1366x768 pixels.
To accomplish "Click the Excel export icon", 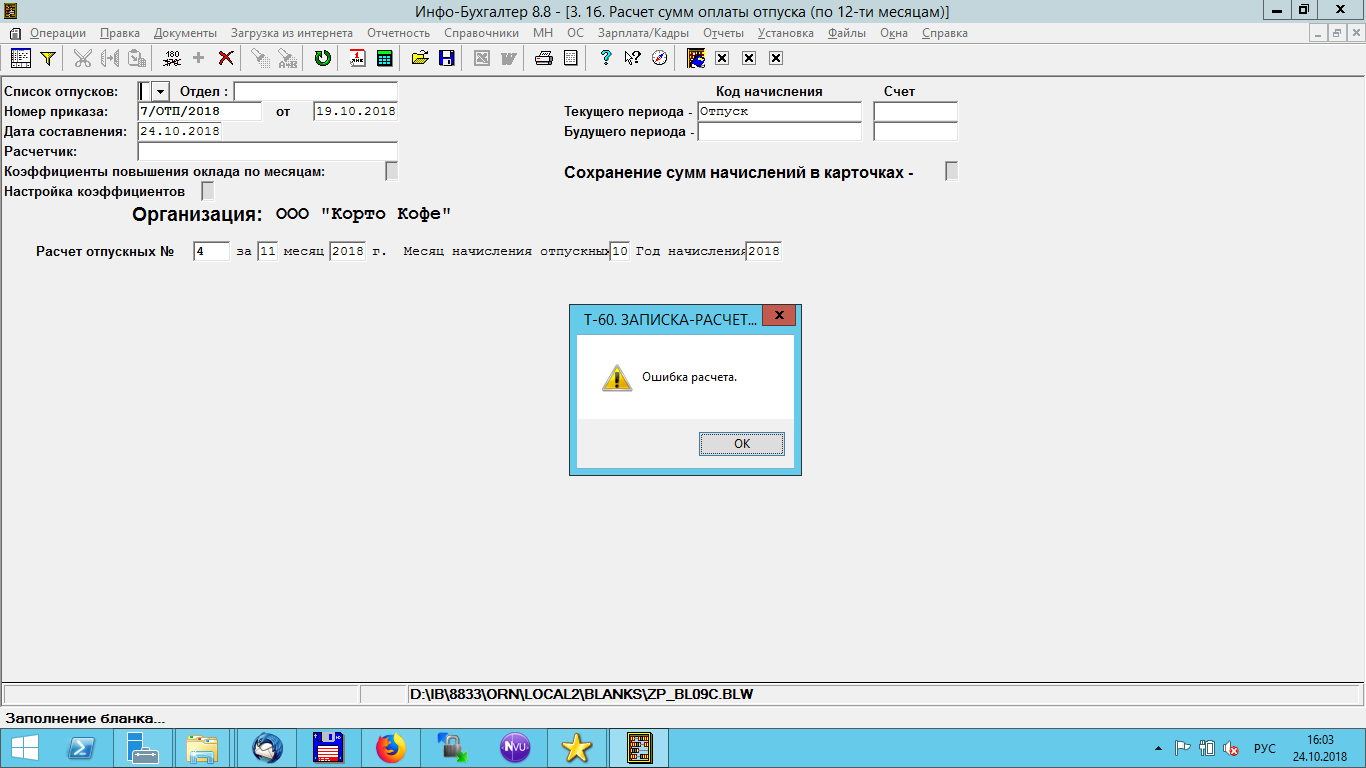I will [481, 58].
